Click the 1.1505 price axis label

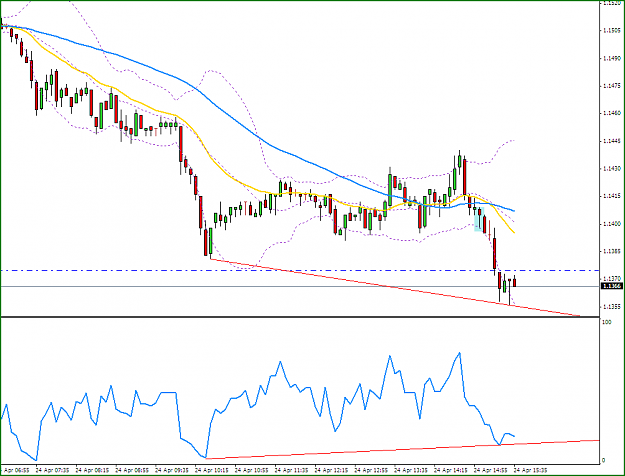(611, 30)
